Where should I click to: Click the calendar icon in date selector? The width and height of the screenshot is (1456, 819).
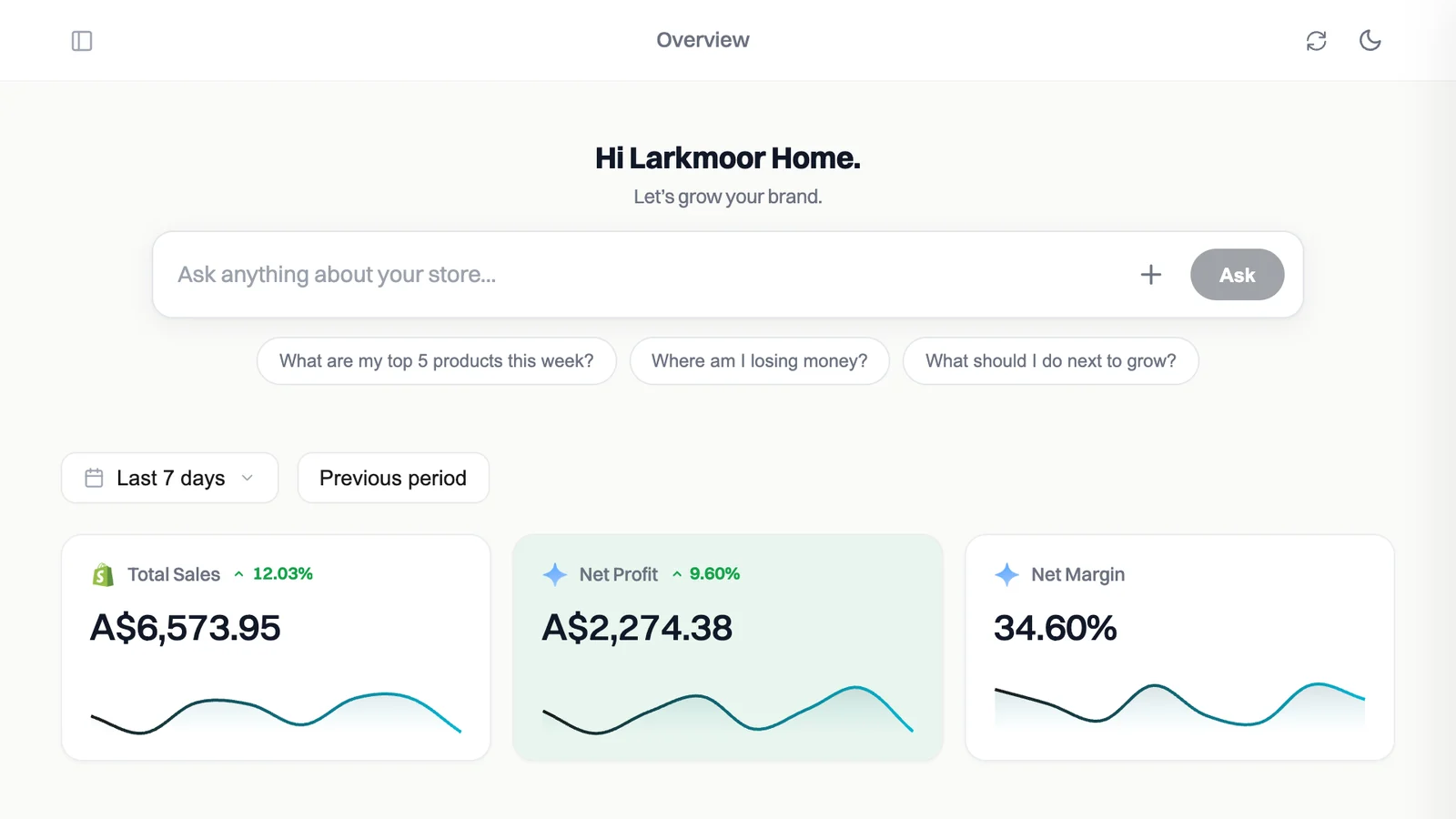pyautogui.click(x=94, y=478)
